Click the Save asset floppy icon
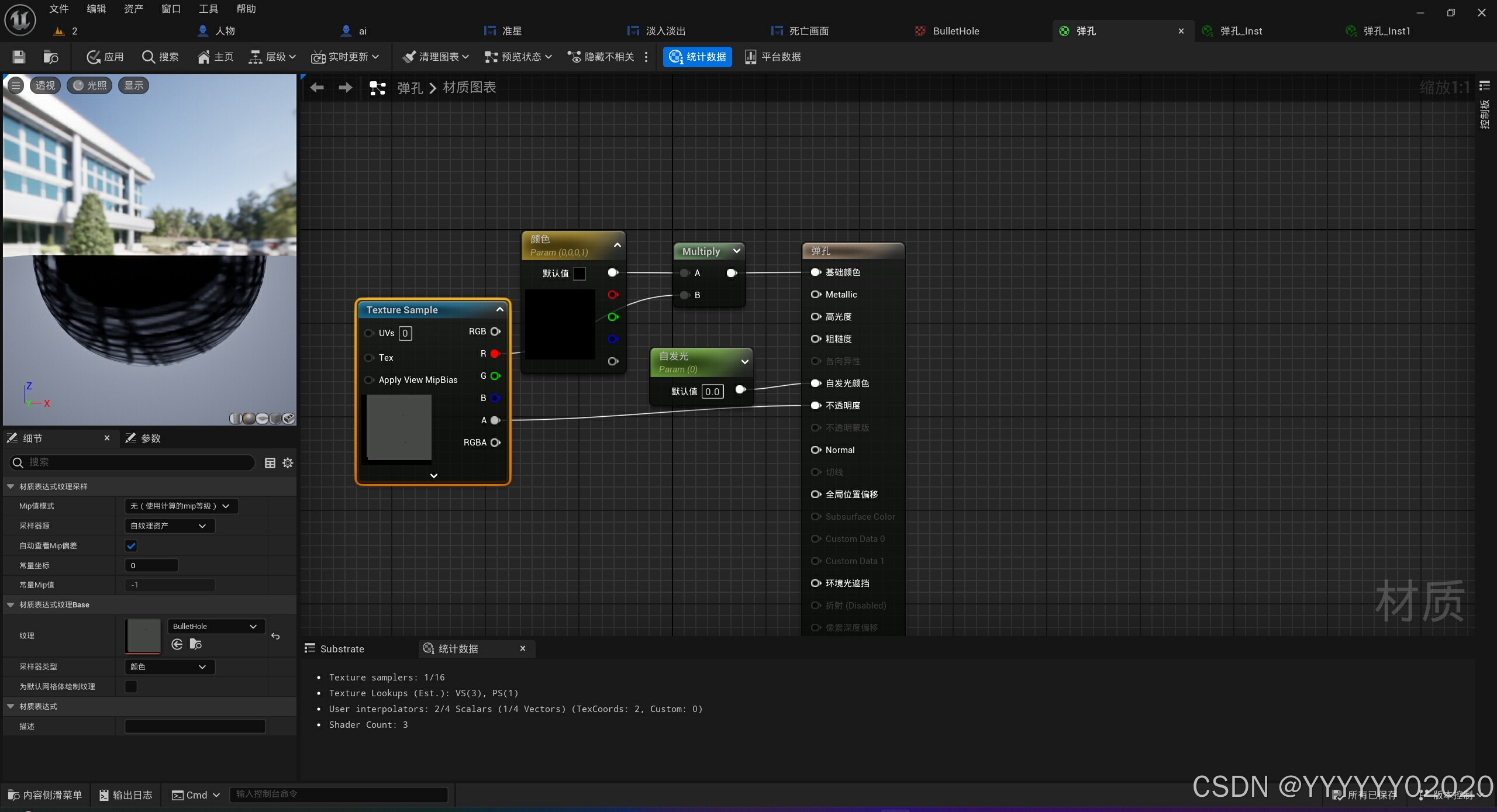The width and height of the screenshot is (1497, 812). 19,57
